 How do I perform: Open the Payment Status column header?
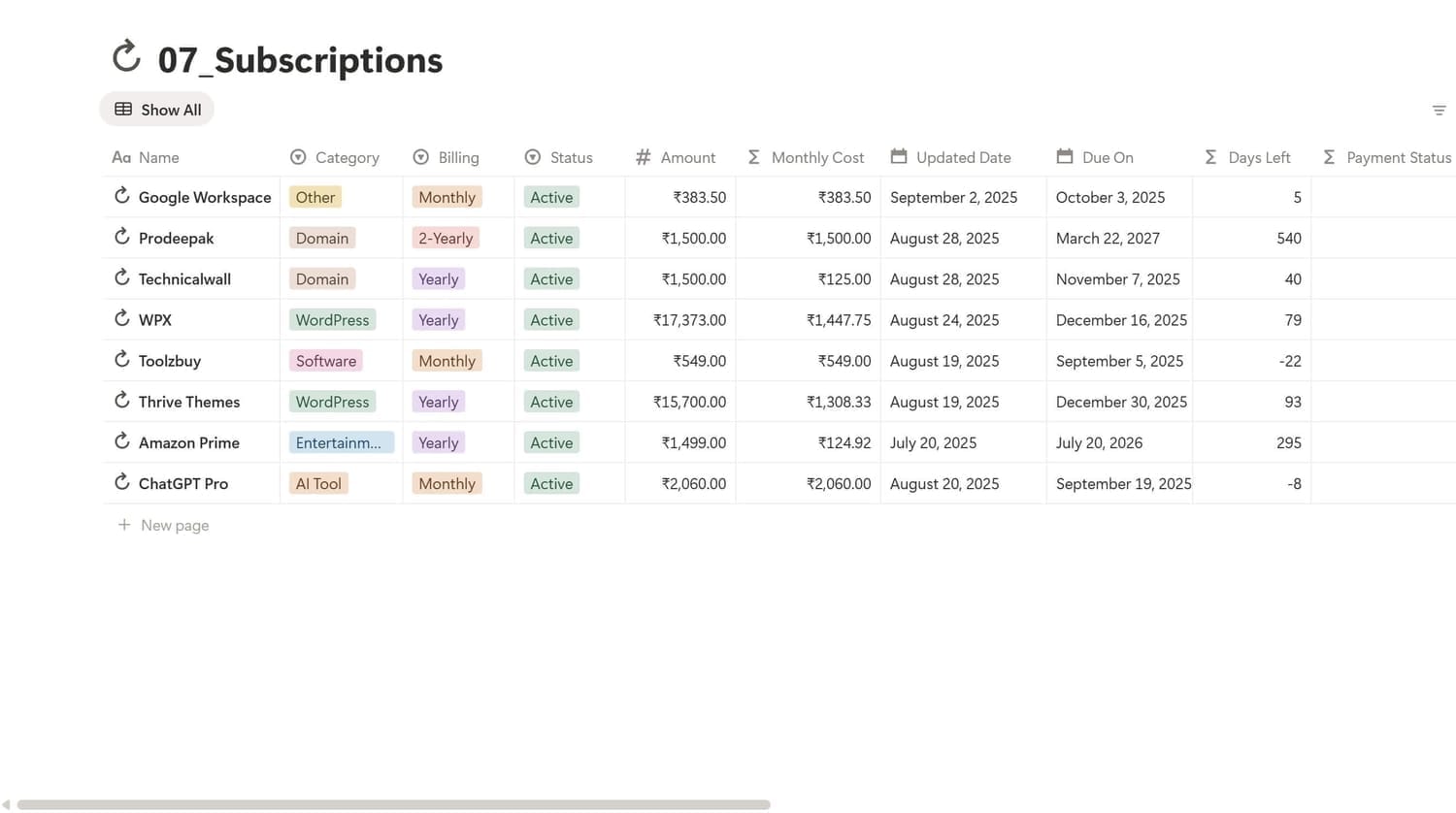point(1387,157)
